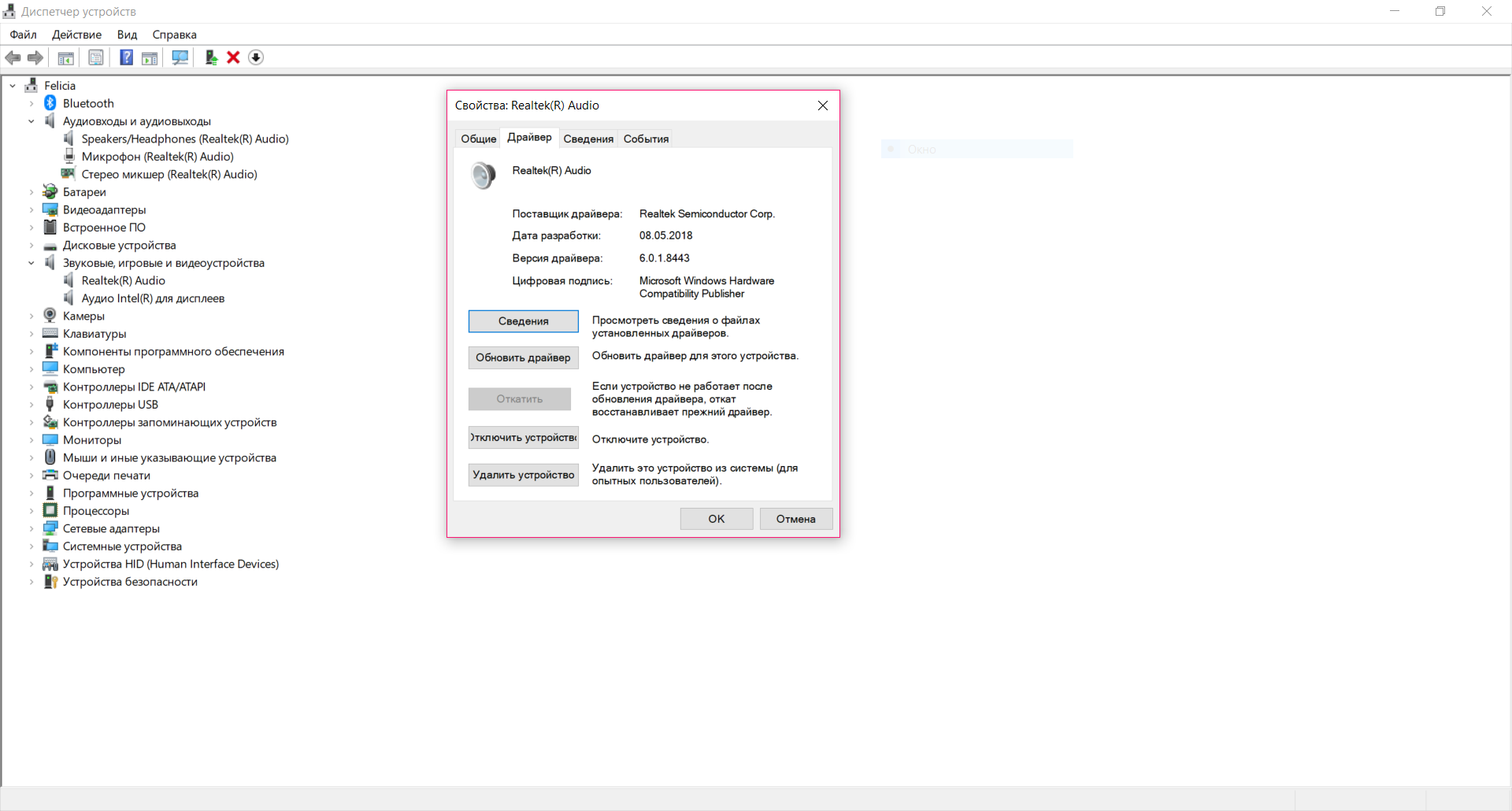
Task: Confirm the dialog with OK
Action: (717, 519)
